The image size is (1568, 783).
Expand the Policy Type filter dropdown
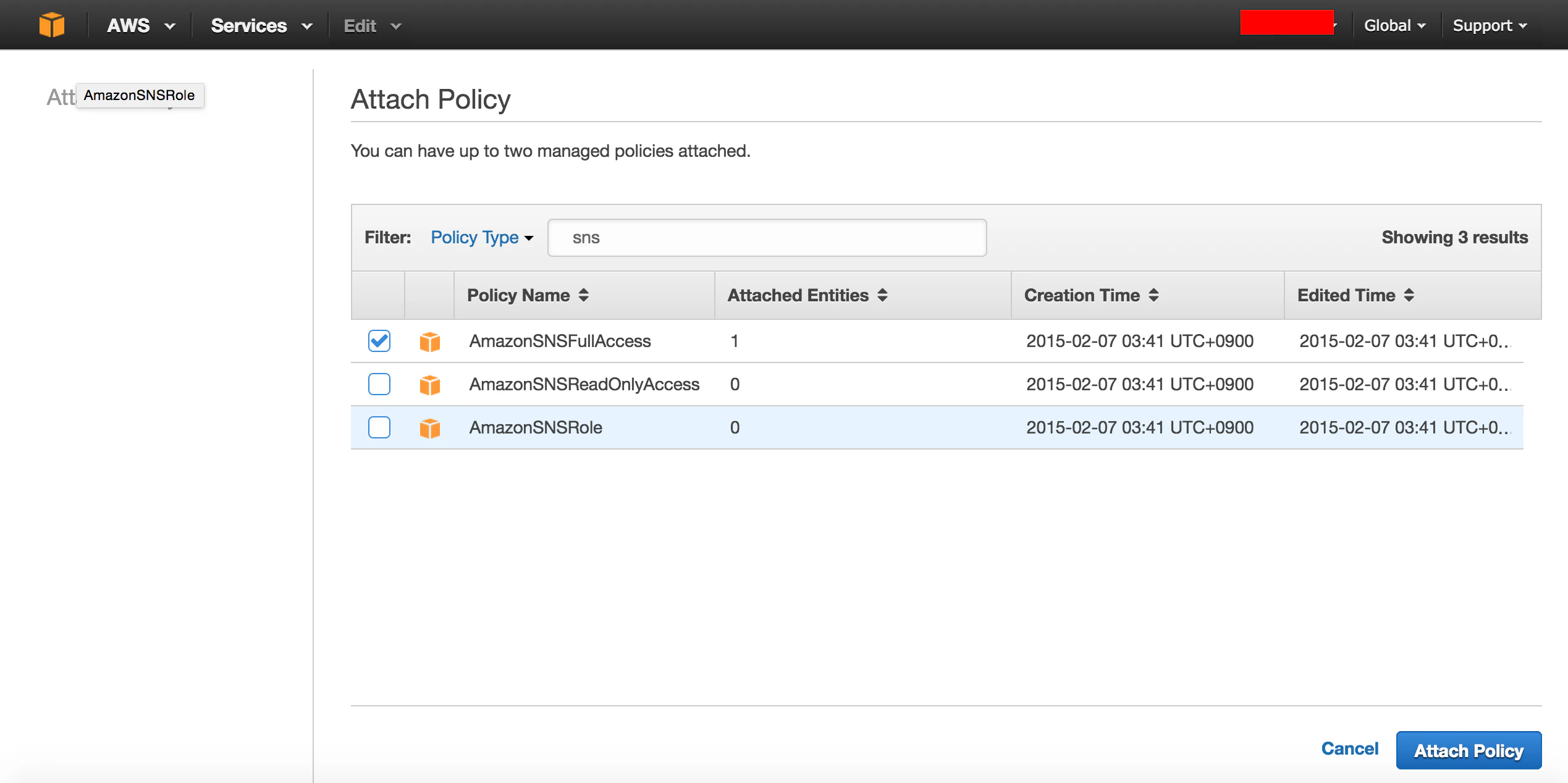click(482, 238)
